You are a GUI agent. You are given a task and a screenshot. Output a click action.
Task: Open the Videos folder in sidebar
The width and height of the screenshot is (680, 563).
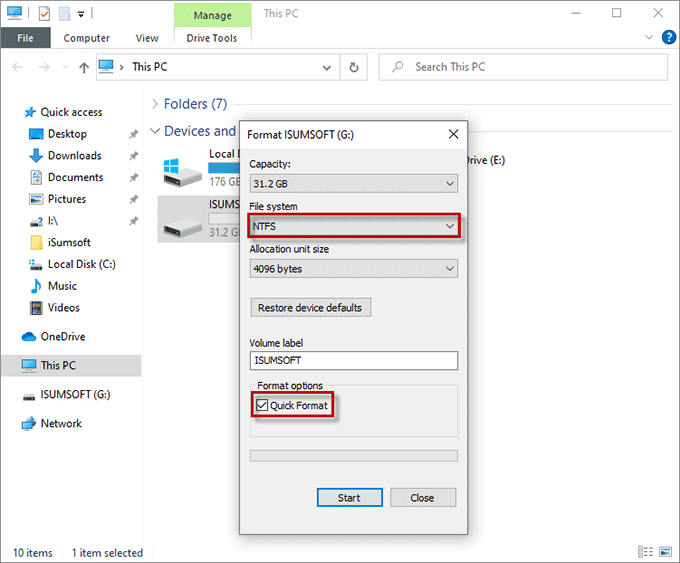click(55, 308)
